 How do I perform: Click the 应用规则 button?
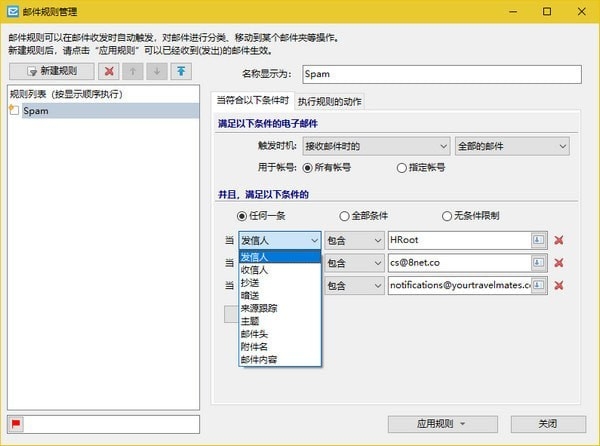click(442, 424)
